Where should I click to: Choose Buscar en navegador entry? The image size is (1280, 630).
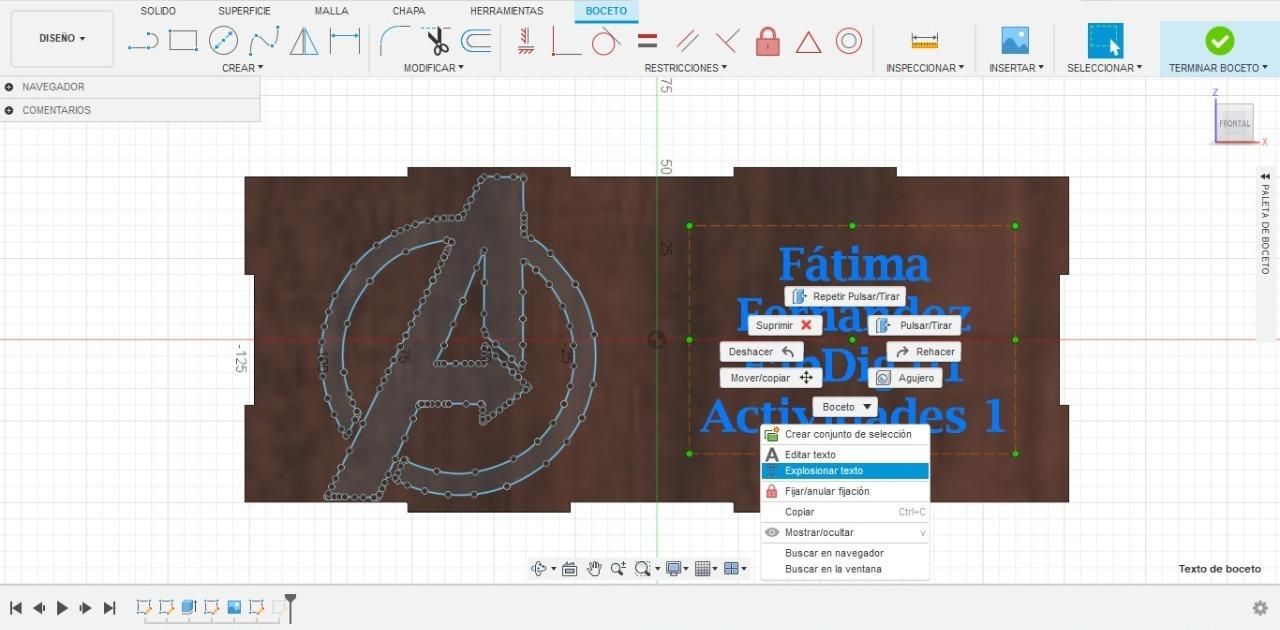[x=845, y=553]
